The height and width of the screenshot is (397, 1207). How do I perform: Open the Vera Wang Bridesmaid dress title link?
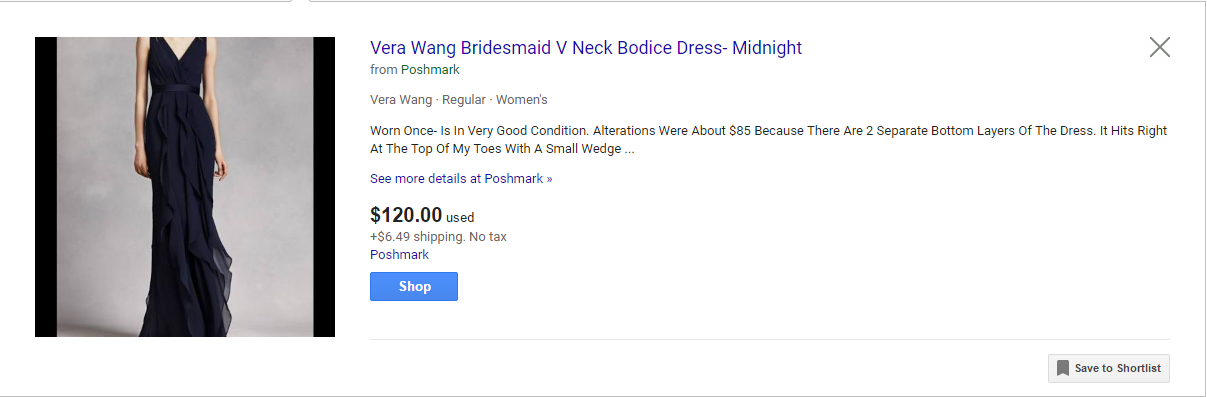(x=586, y=47)
